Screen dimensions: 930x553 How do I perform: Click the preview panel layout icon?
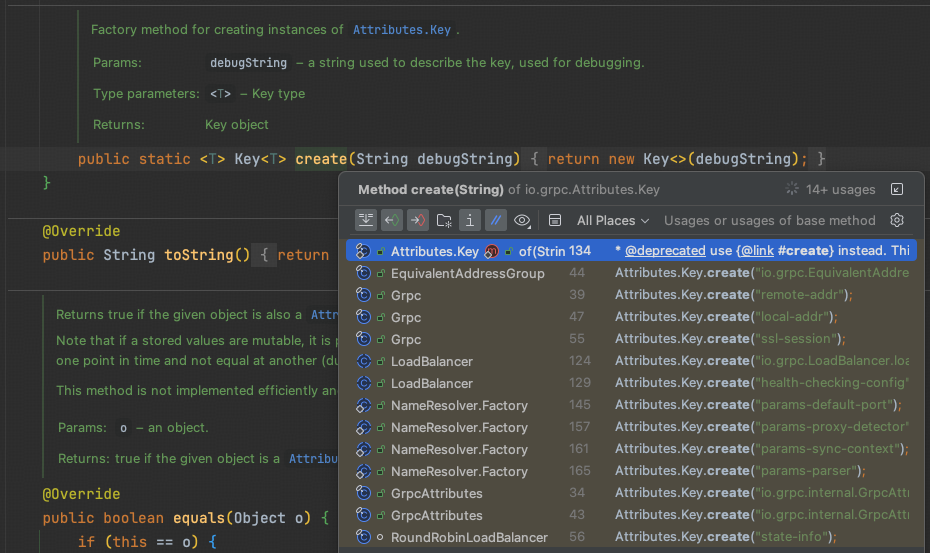tap(555, 220)
